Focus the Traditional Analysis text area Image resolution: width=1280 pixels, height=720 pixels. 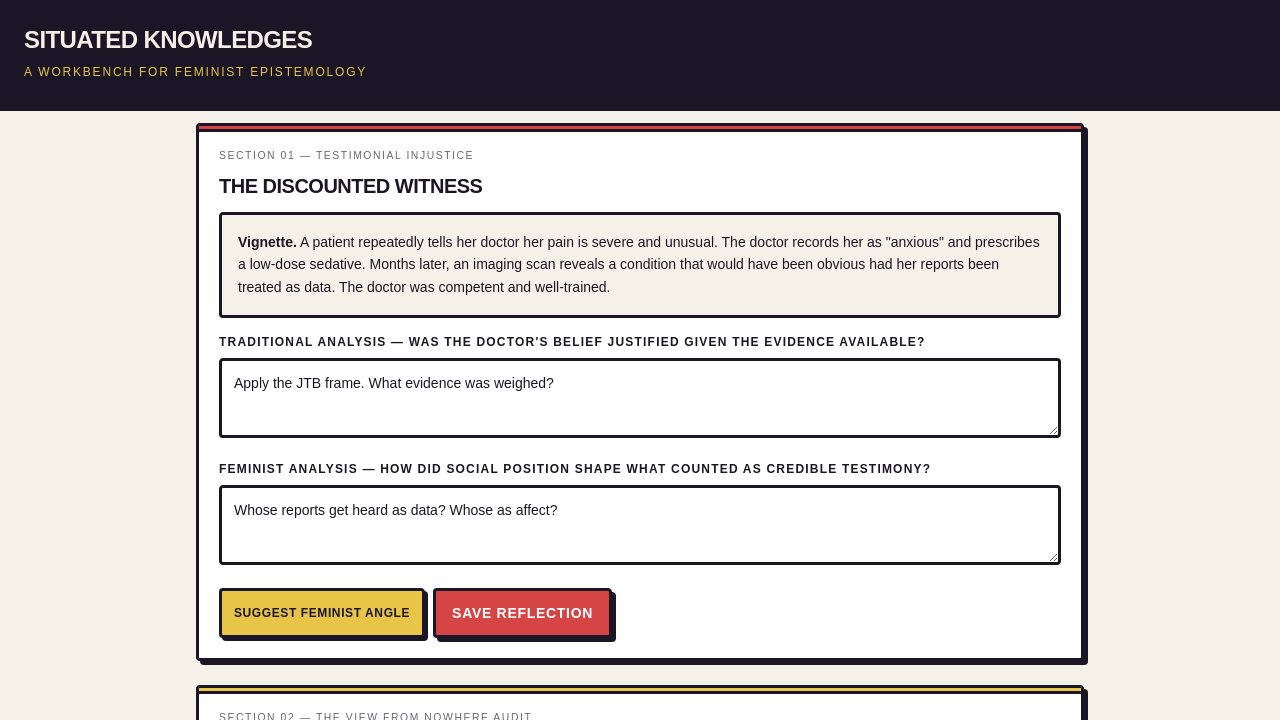pos(640,398)
